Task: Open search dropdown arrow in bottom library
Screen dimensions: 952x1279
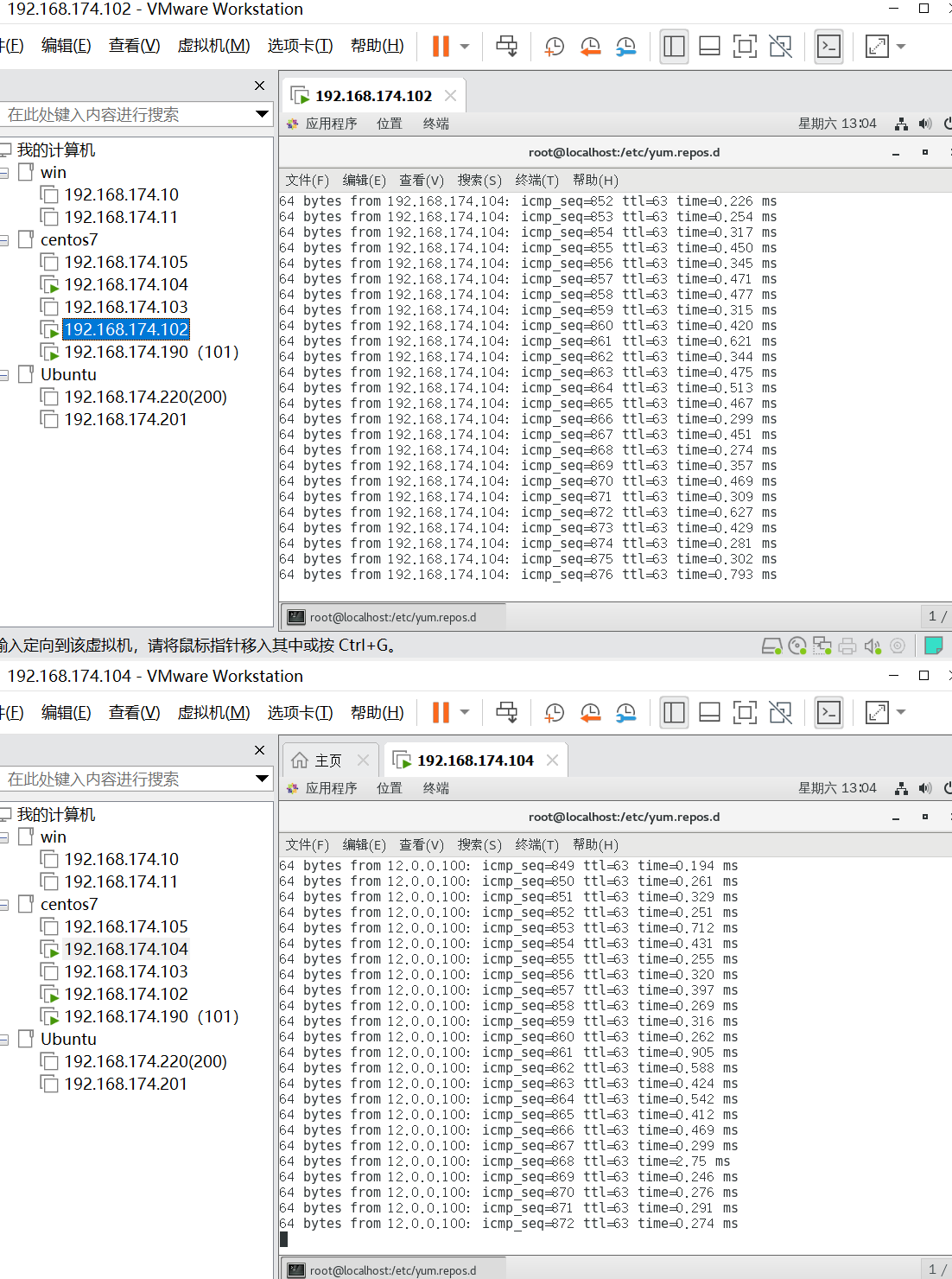Action: [x=262, y=779]
